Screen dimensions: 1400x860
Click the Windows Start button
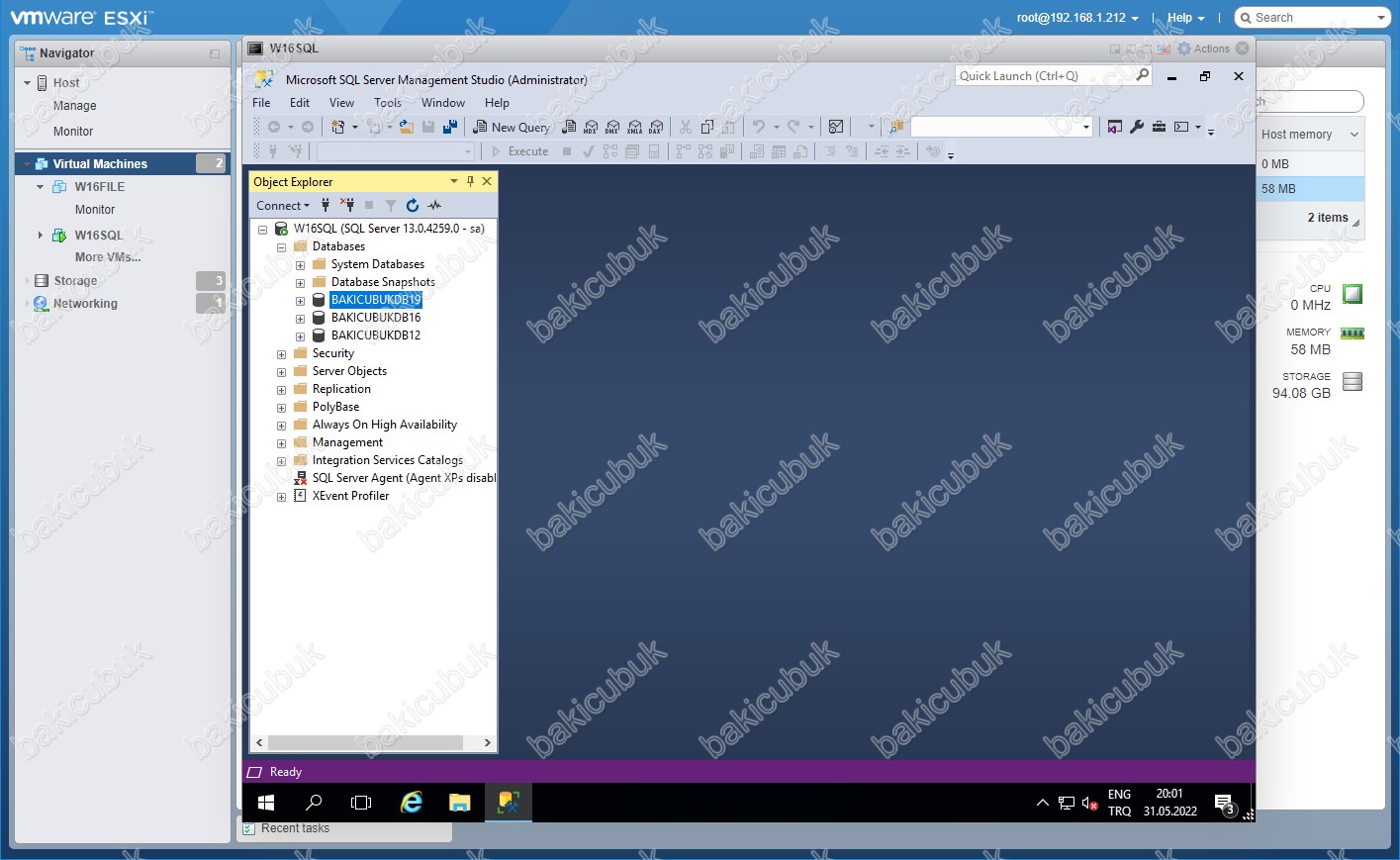click(x=266, y=803)
